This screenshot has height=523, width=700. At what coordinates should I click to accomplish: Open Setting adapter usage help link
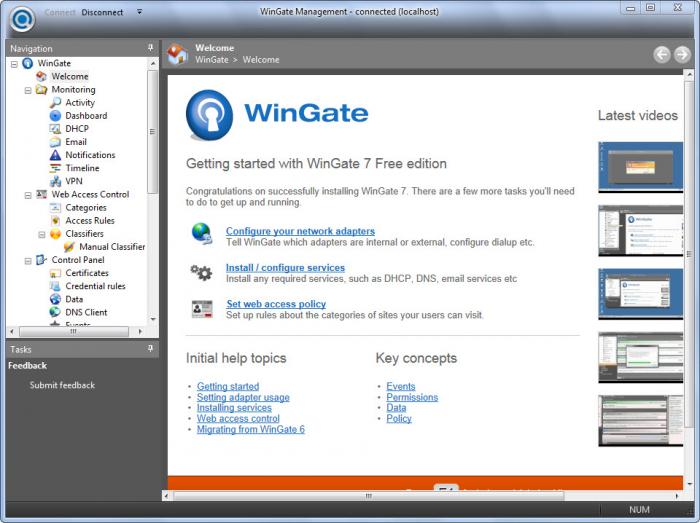pyautogui.click(x=243, y=397)
